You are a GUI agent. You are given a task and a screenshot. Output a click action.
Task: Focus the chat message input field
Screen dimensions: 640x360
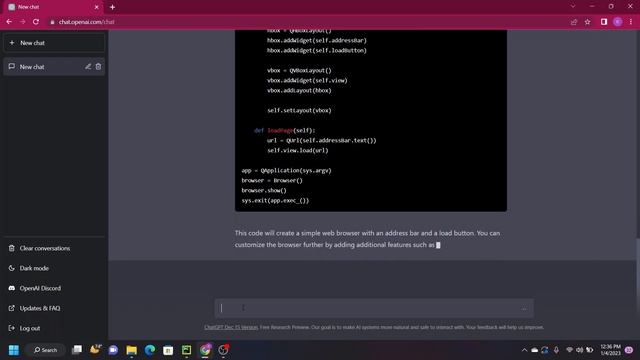pos(374,308)
